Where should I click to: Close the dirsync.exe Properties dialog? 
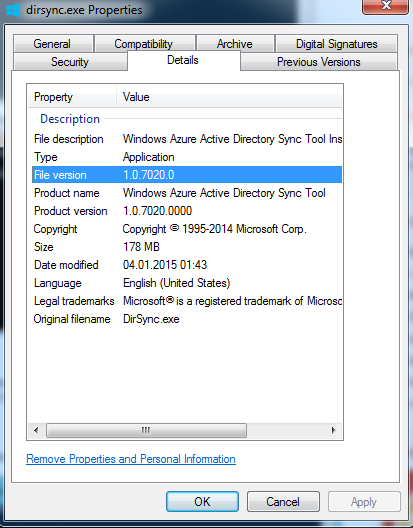point(385,7)
